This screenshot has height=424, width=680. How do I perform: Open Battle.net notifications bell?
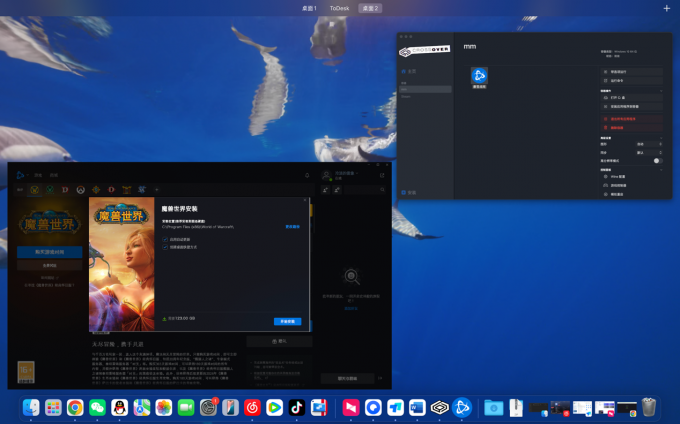point(307,175)
